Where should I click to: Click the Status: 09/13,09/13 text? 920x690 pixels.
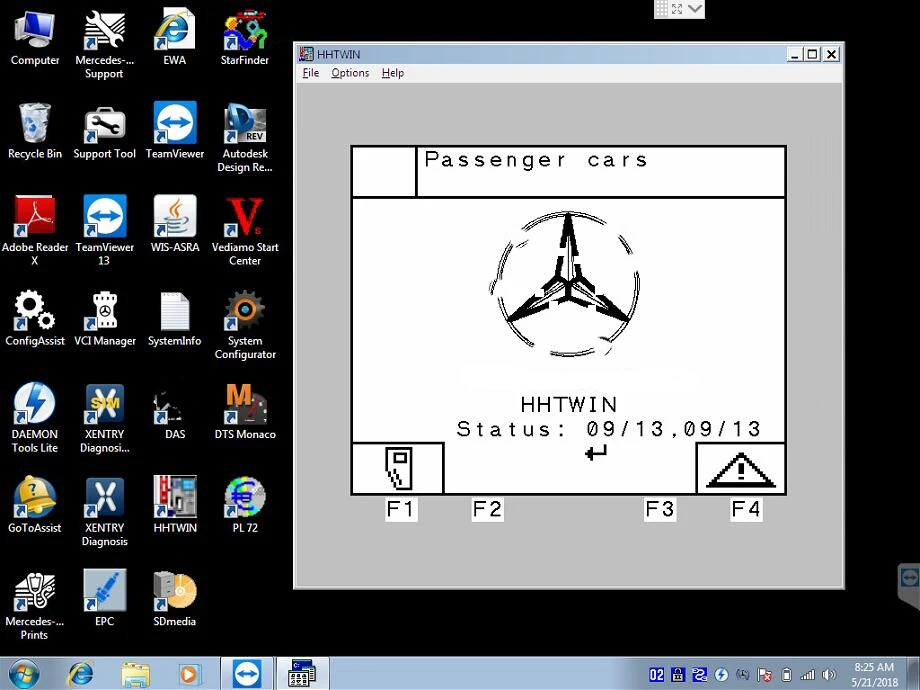point(608,429)
